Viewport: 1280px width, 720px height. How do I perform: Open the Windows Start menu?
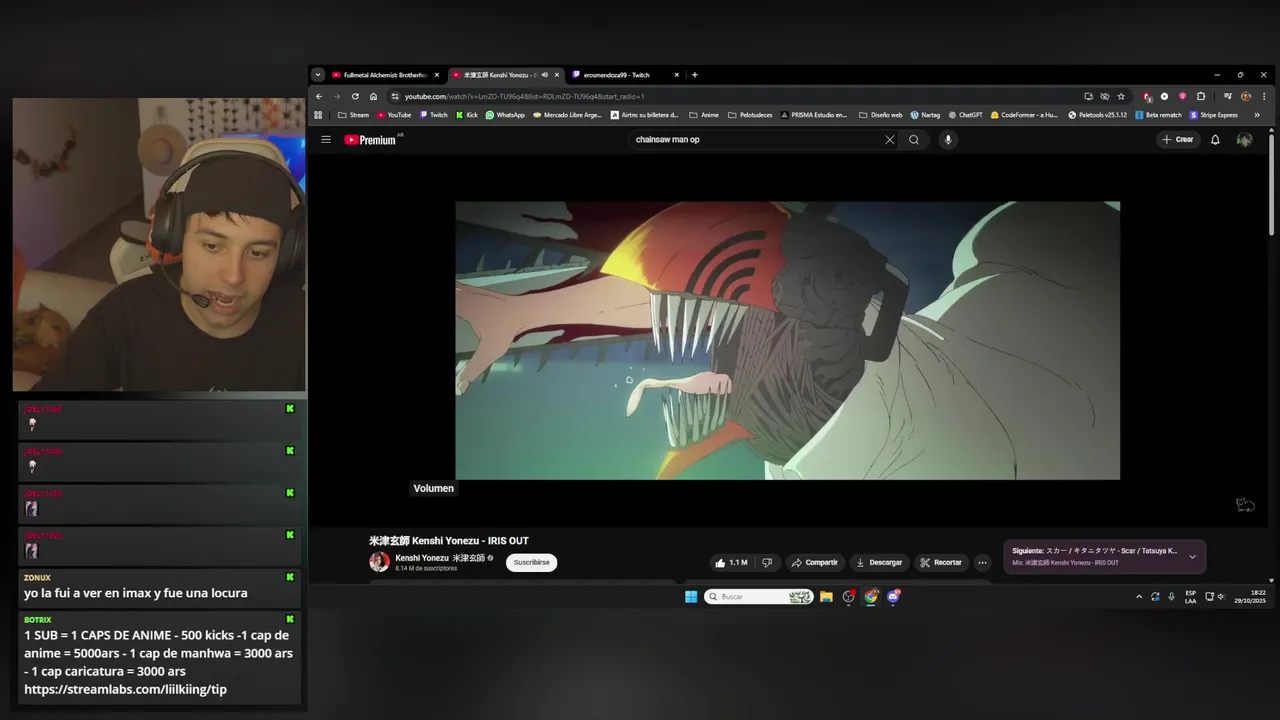[x=691, y=597]
